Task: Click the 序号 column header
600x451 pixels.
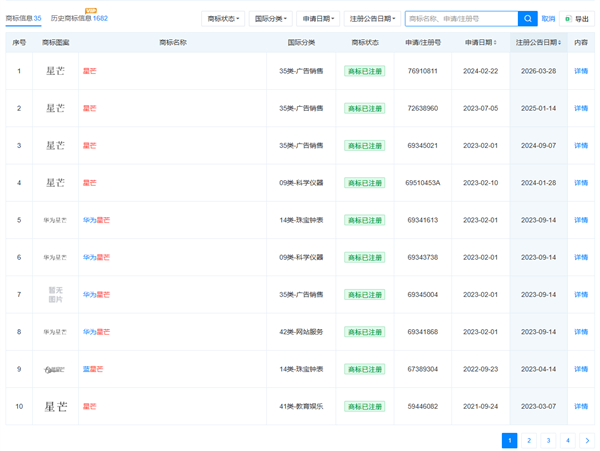Action: [x=19, y=42]
